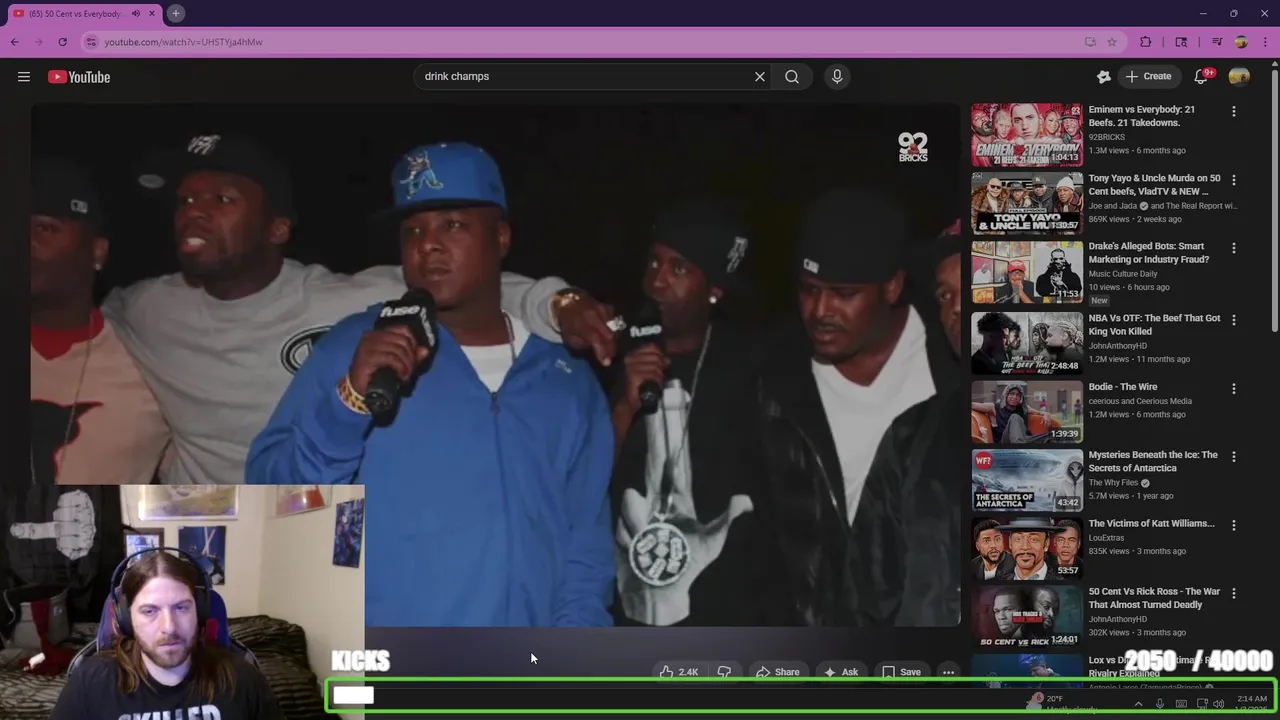
Task: Open Mysteries Beneath the Ice video
Action: [x=1152, y=462]
